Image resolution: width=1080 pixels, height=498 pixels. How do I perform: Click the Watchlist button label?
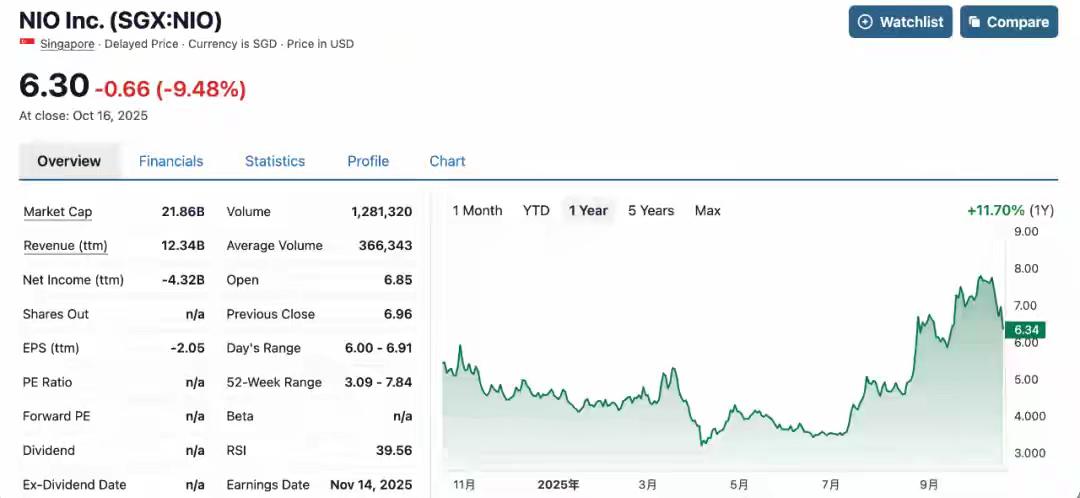911,22
